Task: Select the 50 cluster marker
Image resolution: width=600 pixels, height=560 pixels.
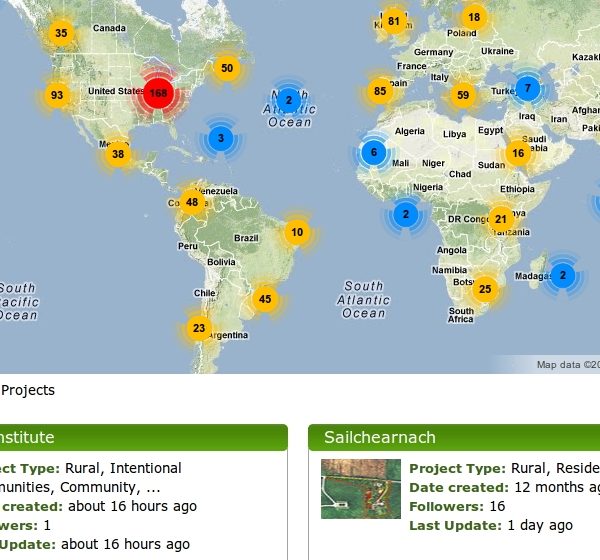Action: (x=227, y=68)
